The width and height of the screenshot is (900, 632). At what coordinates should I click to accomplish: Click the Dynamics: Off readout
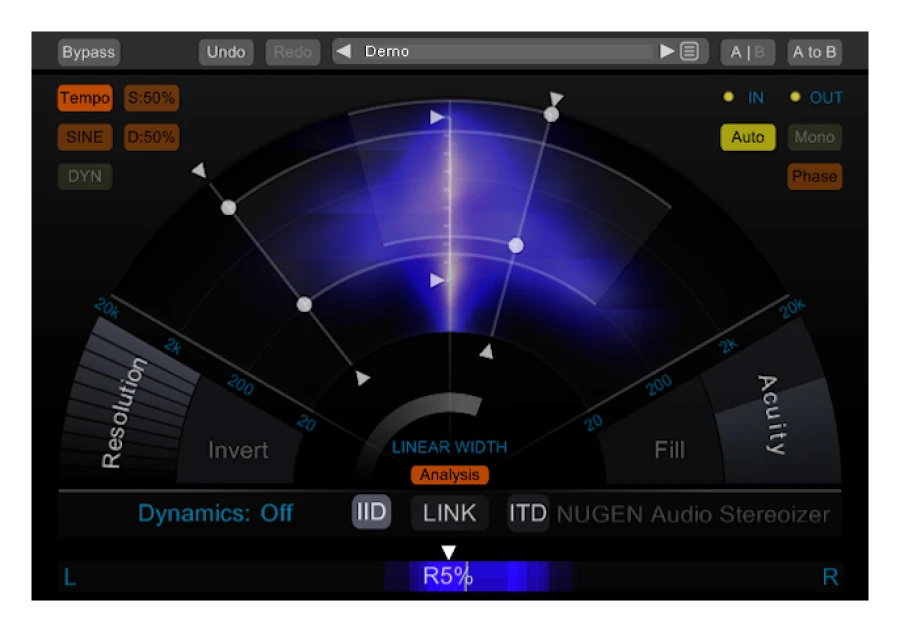(x=215, y=513)
